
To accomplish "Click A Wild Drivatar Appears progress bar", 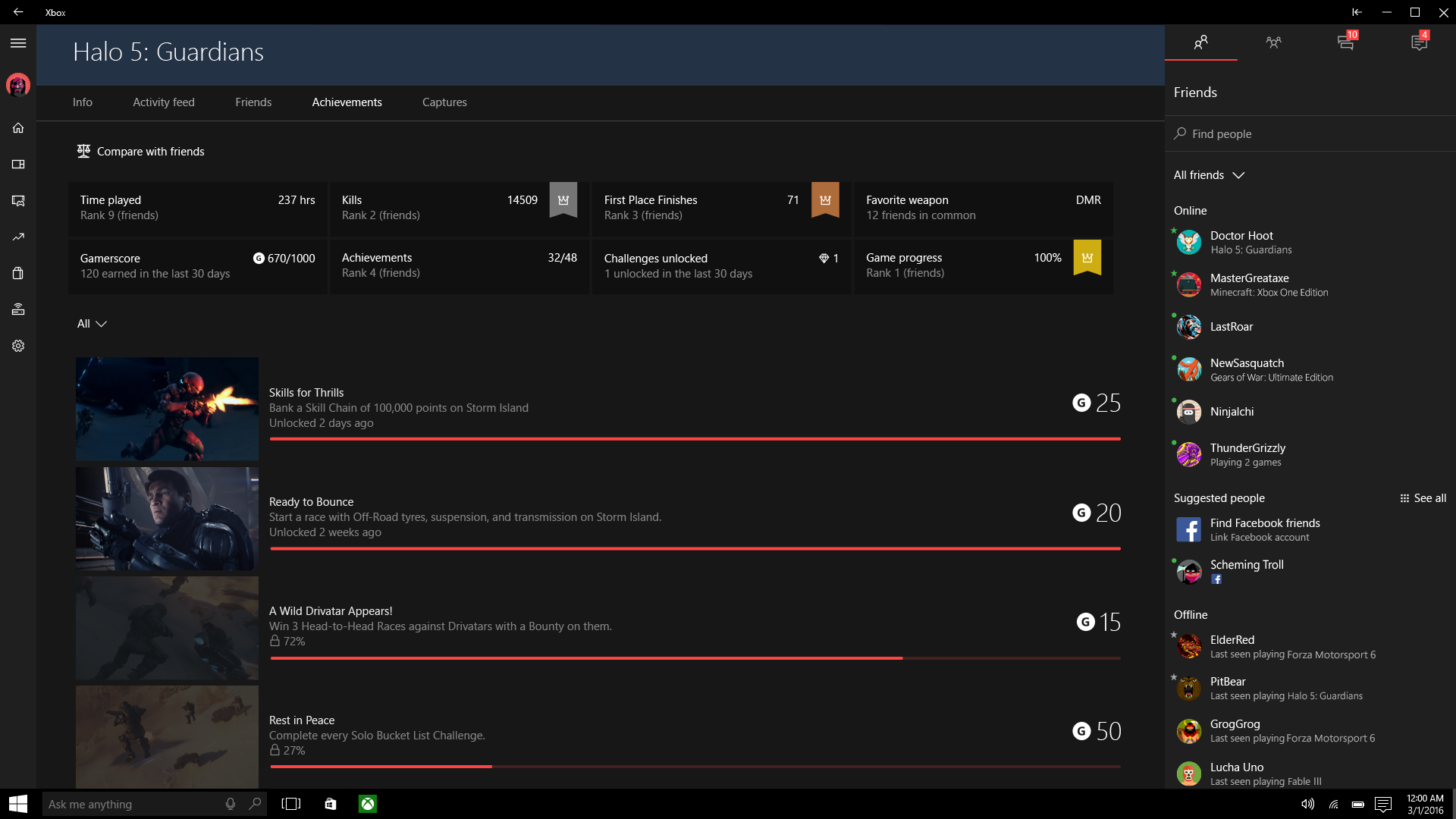I will pos(695,658).
